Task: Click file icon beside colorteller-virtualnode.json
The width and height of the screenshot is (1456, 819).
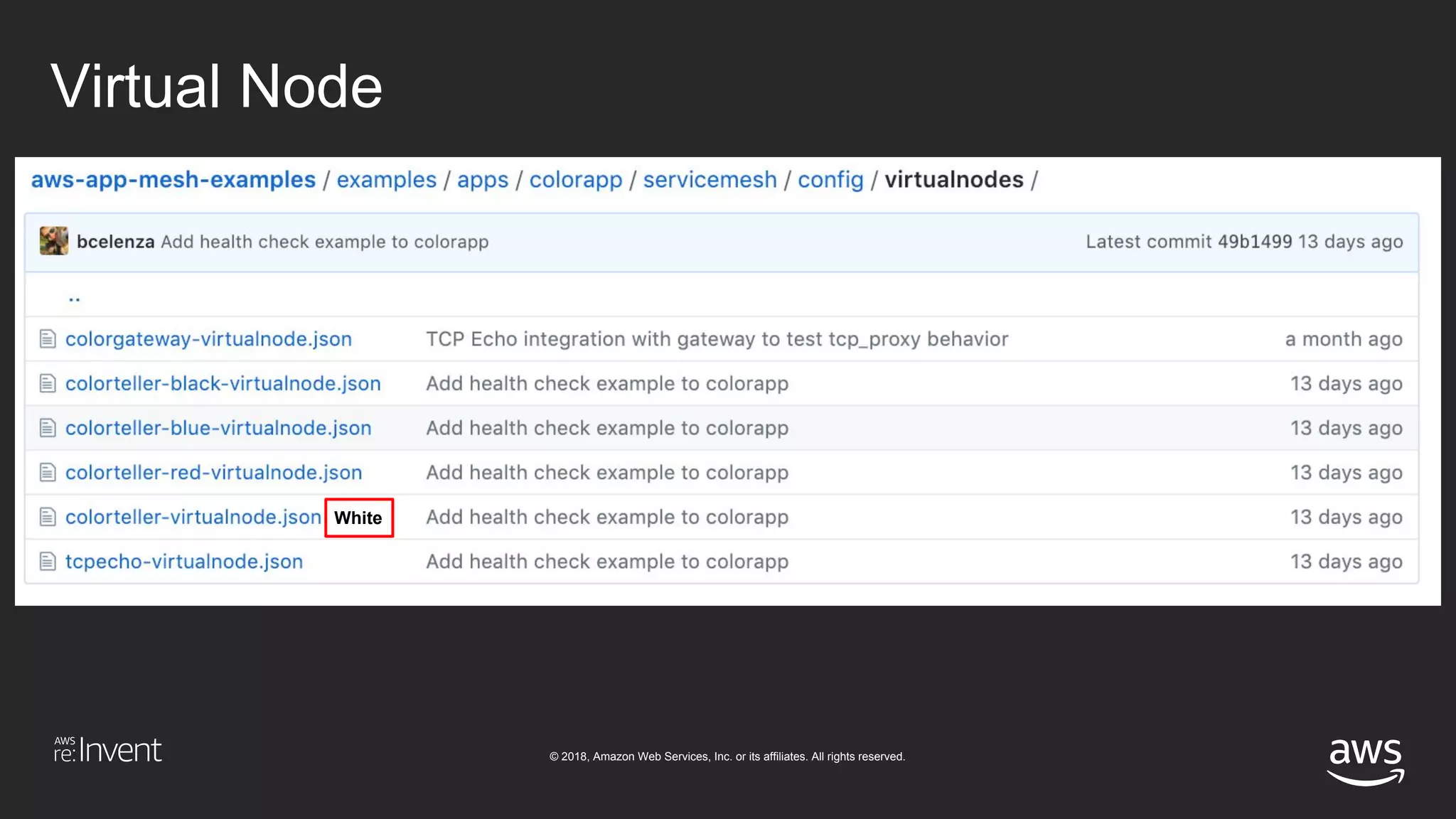Action: click(48, 517)
